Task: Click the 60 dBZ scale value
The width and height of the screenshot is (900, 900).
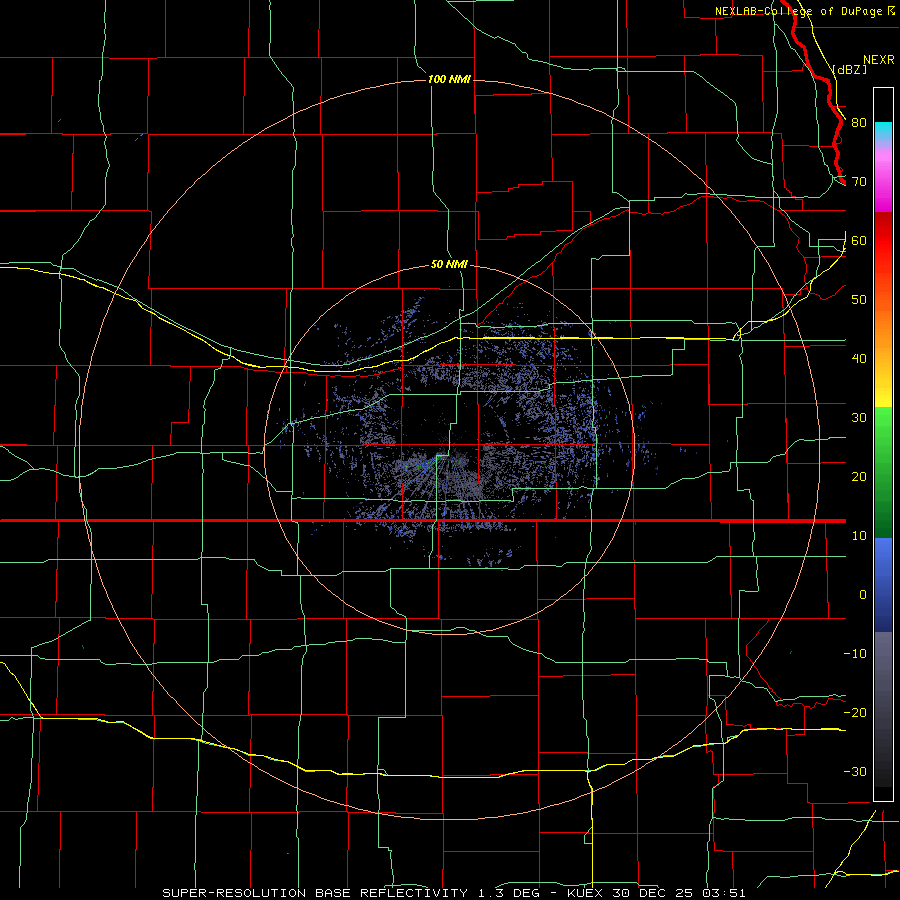Action: (x=859, y=241)
